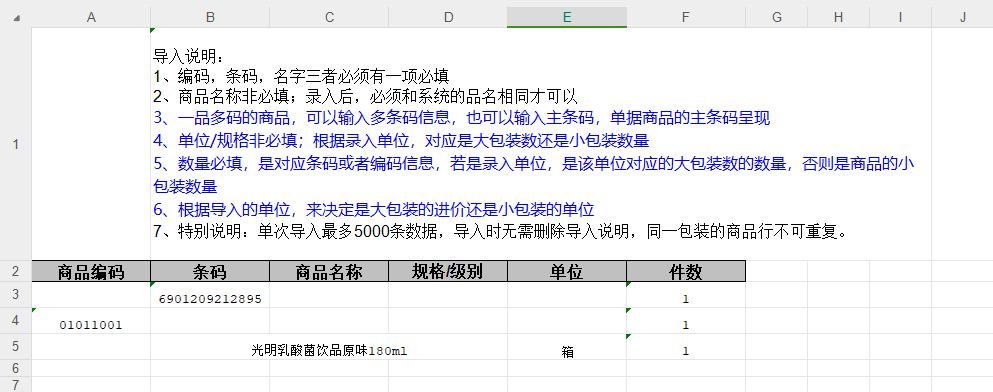Select column E header
993x392 pixels.
pyautogui.click(x=567, y=18)
